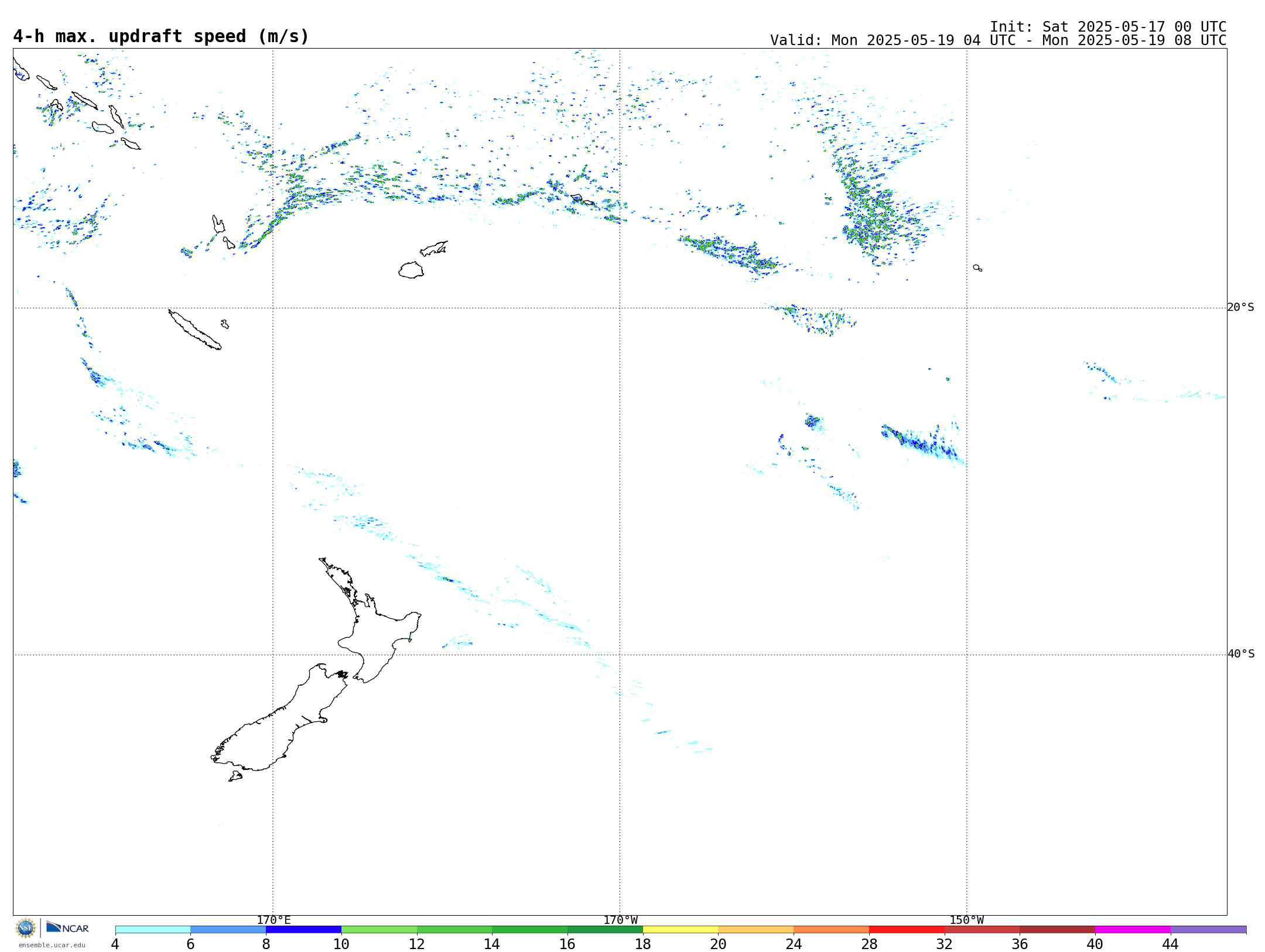Click the 150°W longitude label
Viewport: 1265px width, 952px height.
coord(966,920)
